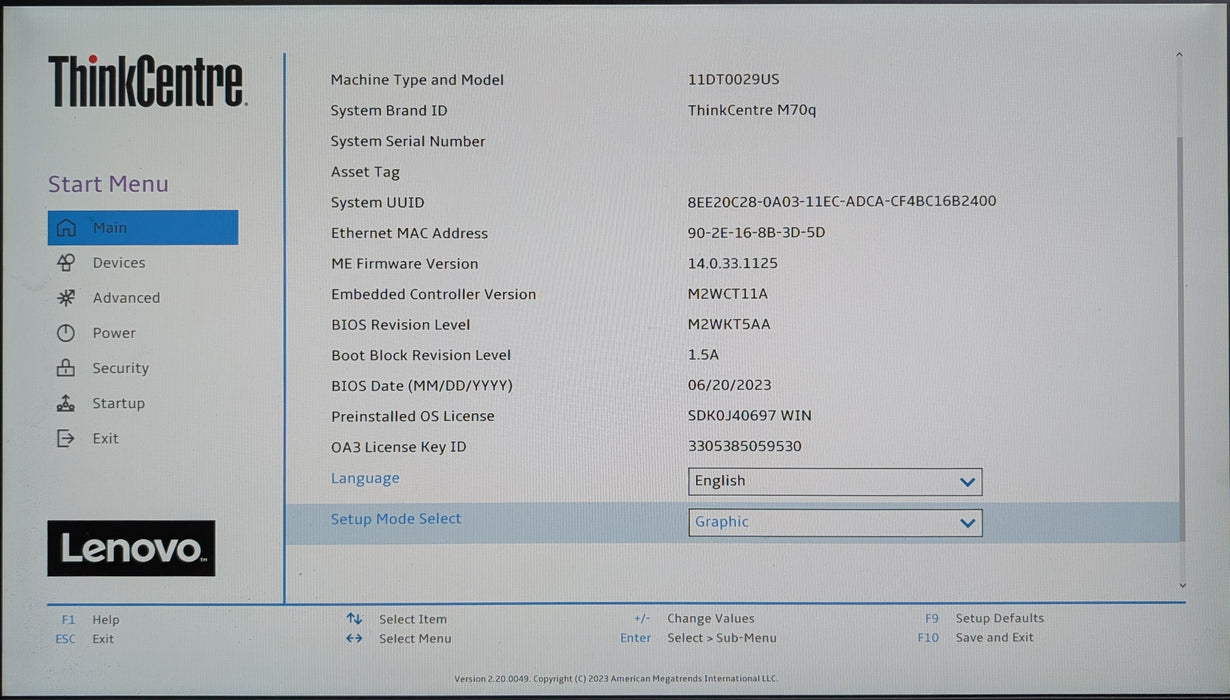Screen dimensions: 1230x700
Task: Click the scrollbar up arrow
Action: pos(1180,56)
